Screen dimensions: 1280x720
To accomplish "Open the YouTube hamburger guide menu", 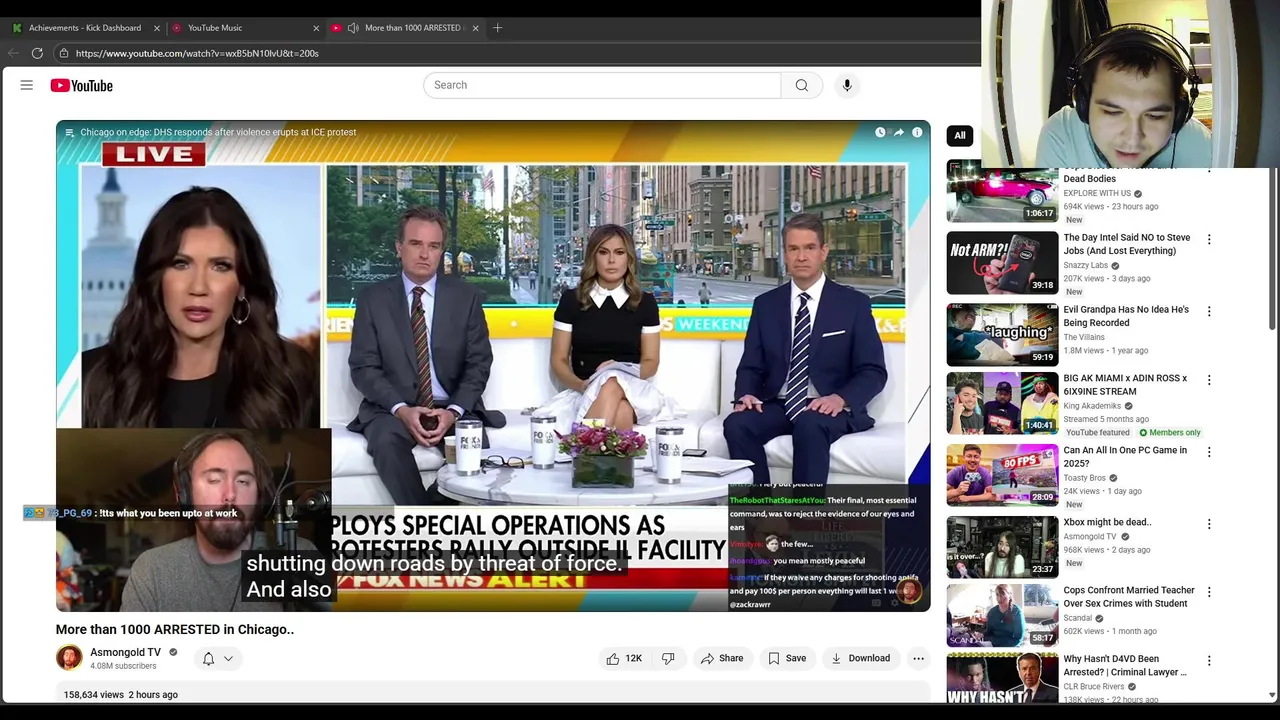I will point(27,86).
